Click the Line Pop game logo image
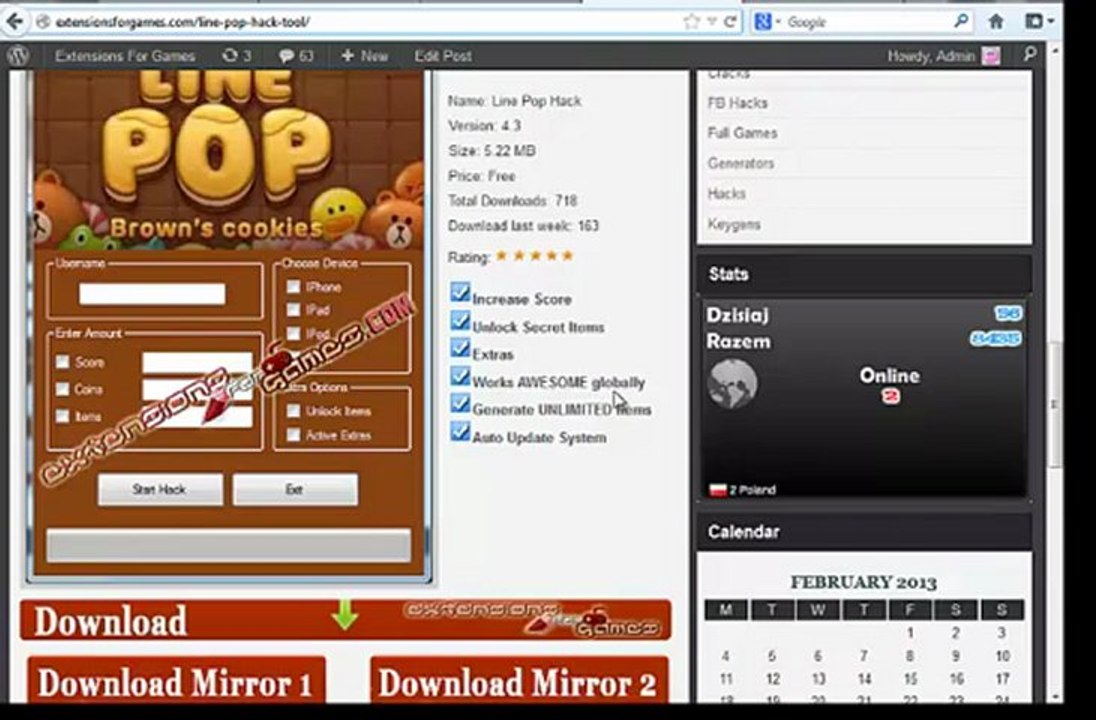 [x=229, y=159]
